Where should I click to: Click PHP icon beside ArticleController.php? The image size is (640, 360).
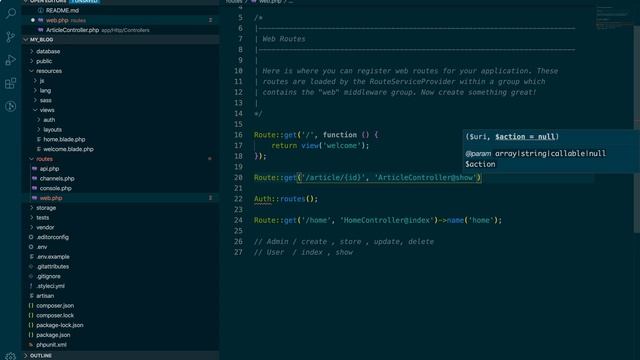pos(40,30)
